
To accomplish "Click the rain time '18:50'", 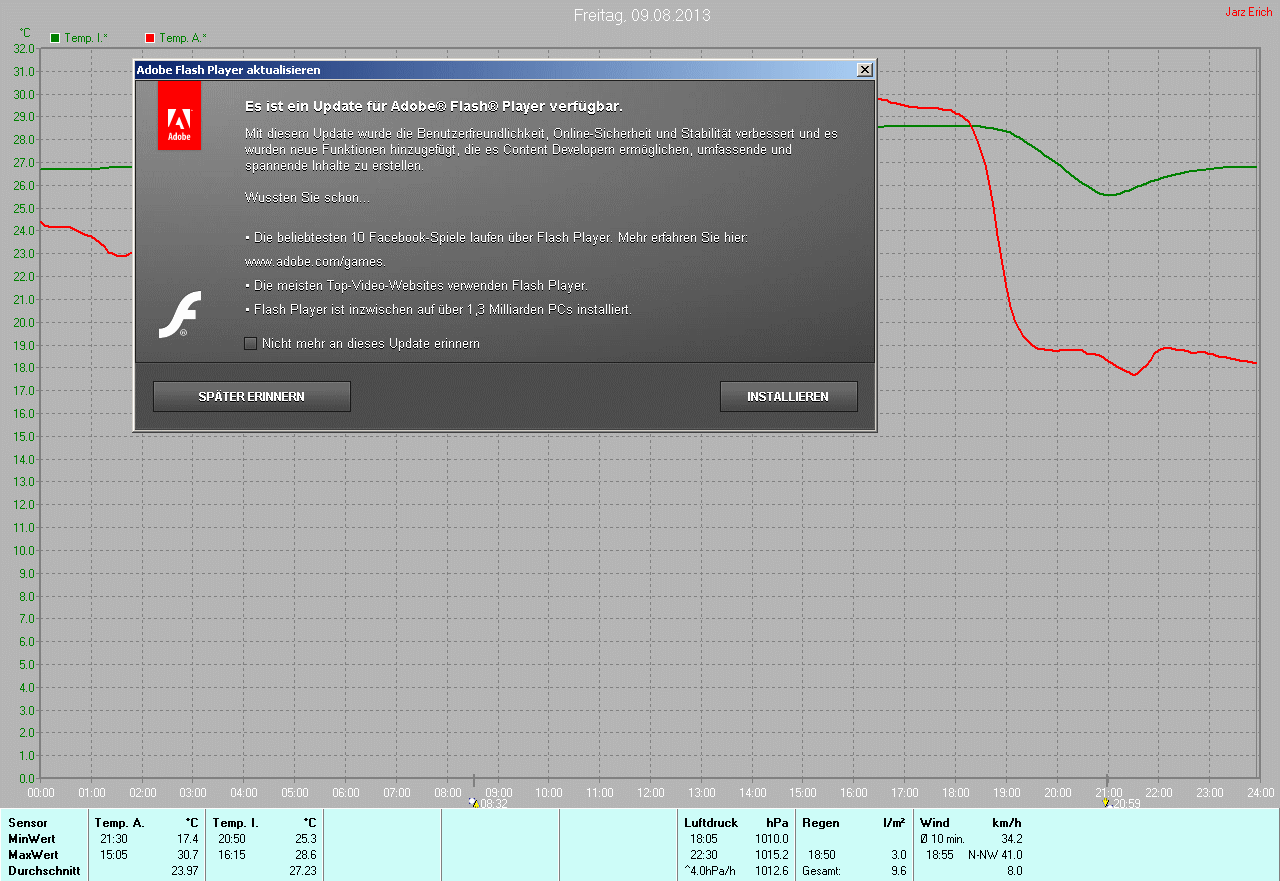I will [822, 855].
